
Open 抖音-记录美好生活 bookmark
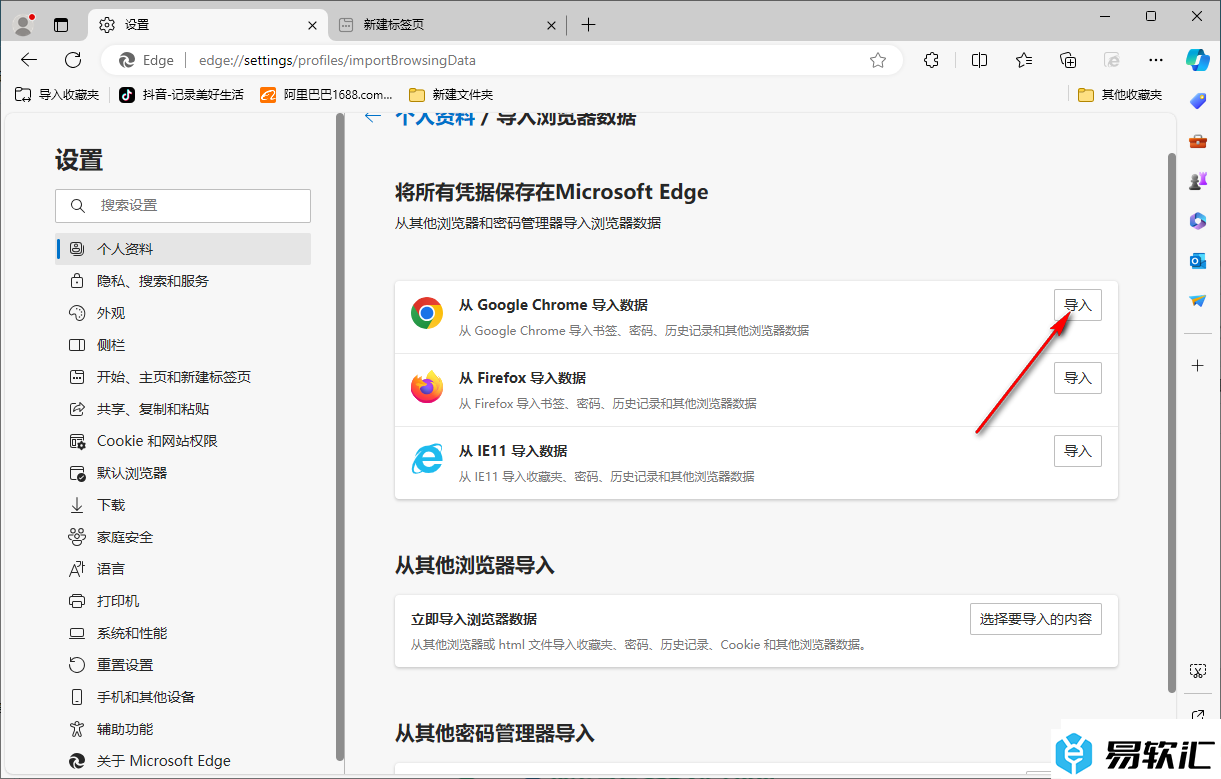click(181, 95)
